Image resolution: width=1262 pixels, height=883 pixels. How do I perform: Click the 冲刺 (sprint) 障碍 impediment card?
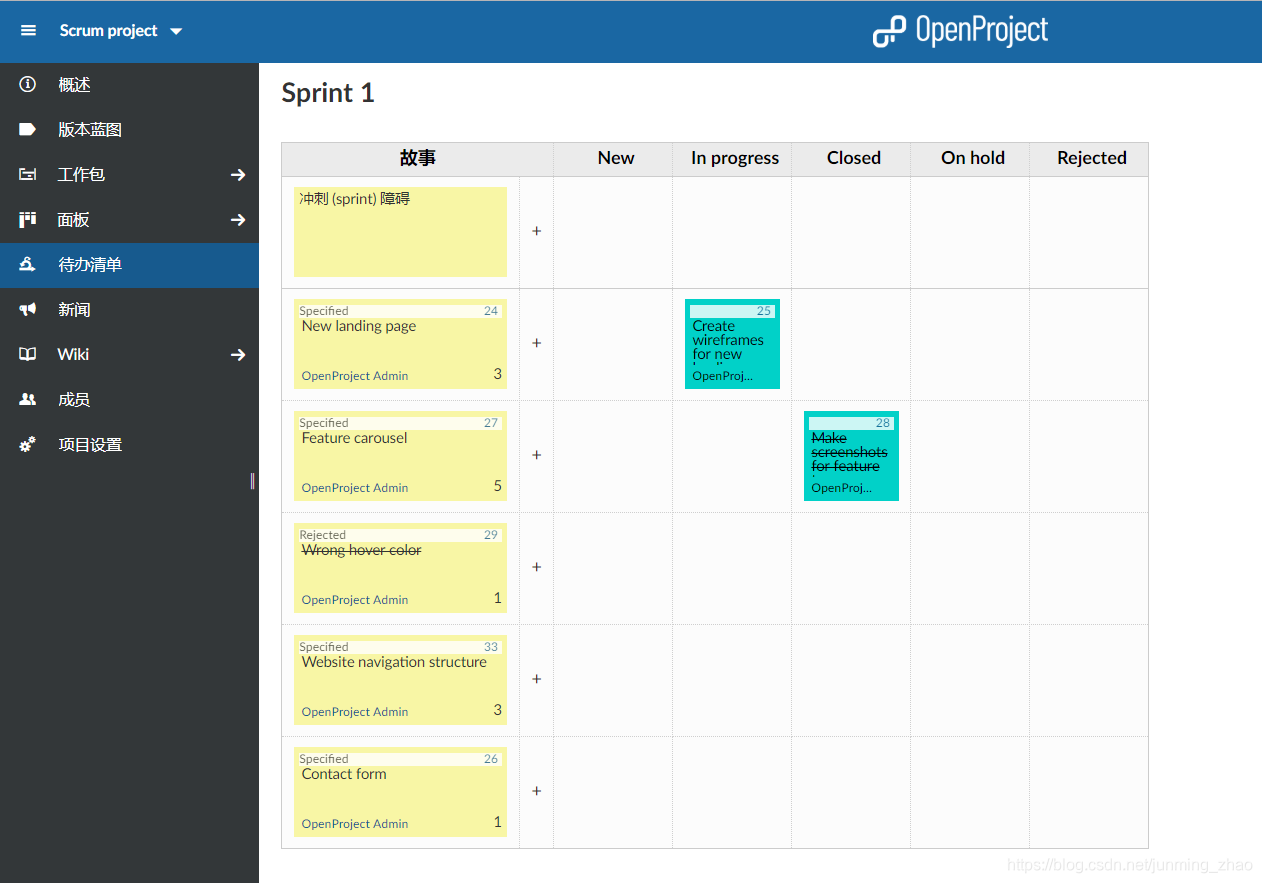pyautogui.click(x=400, y=232)
